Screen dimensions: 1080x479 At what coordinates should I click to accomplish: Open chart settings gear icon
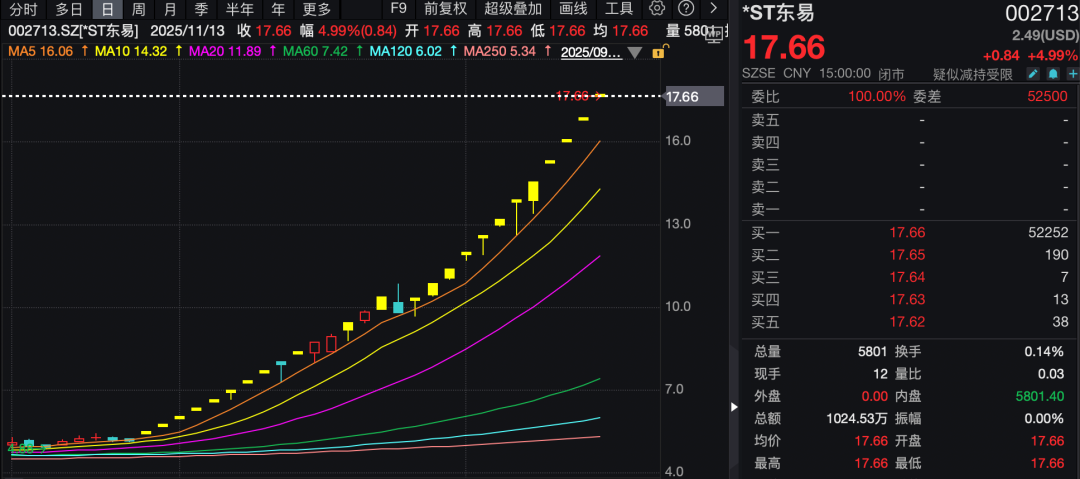(657, 9)
